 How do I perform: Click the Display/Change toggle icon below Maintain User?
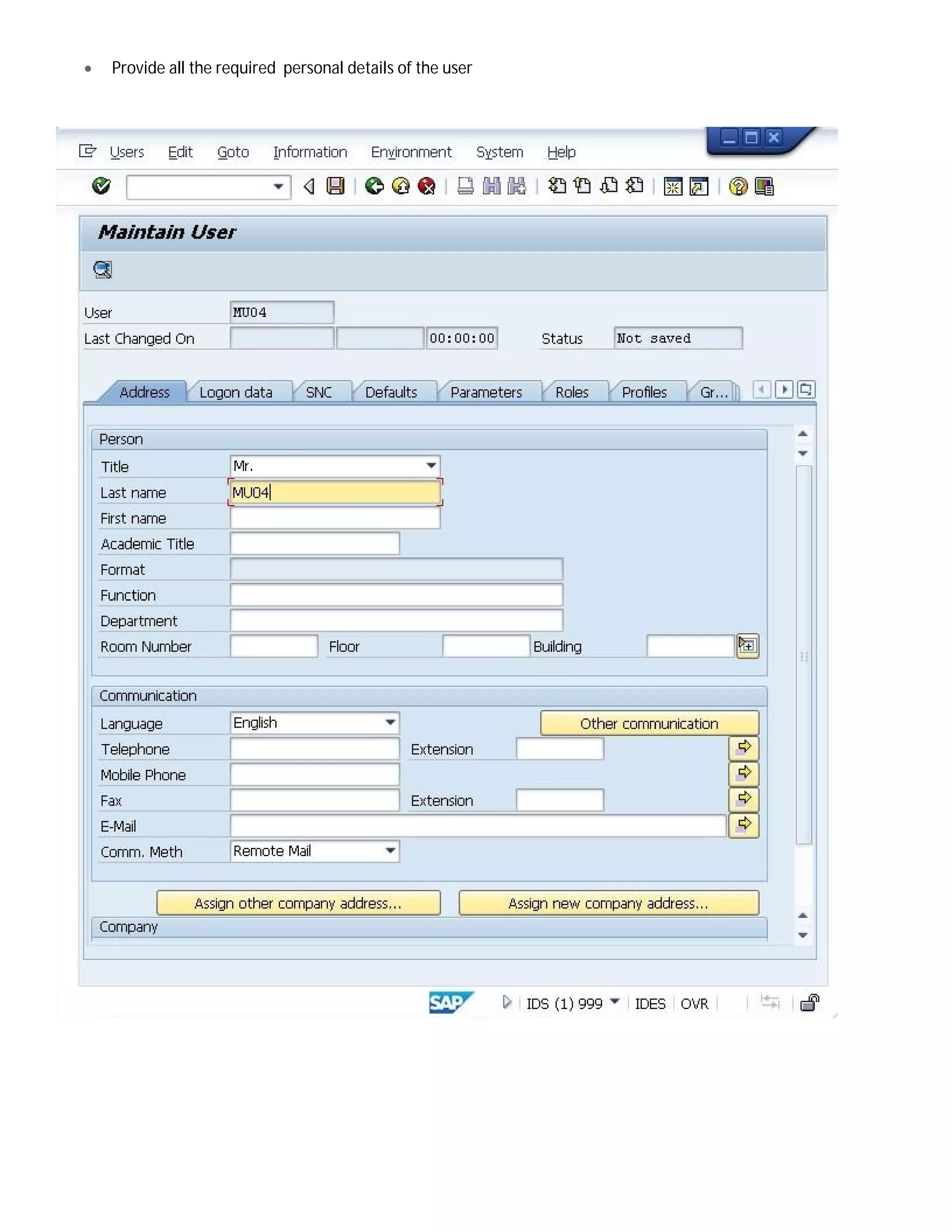tap(103, 270)
